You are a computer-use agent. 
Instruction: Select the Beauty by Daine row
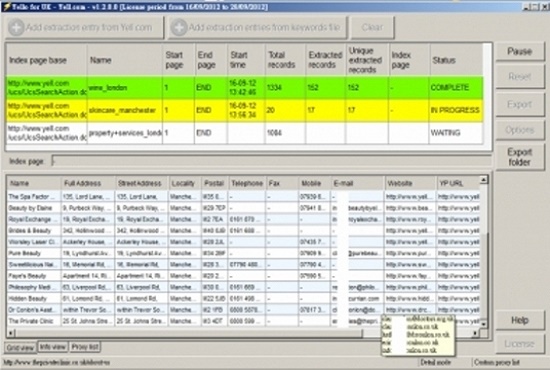(243, 208)
